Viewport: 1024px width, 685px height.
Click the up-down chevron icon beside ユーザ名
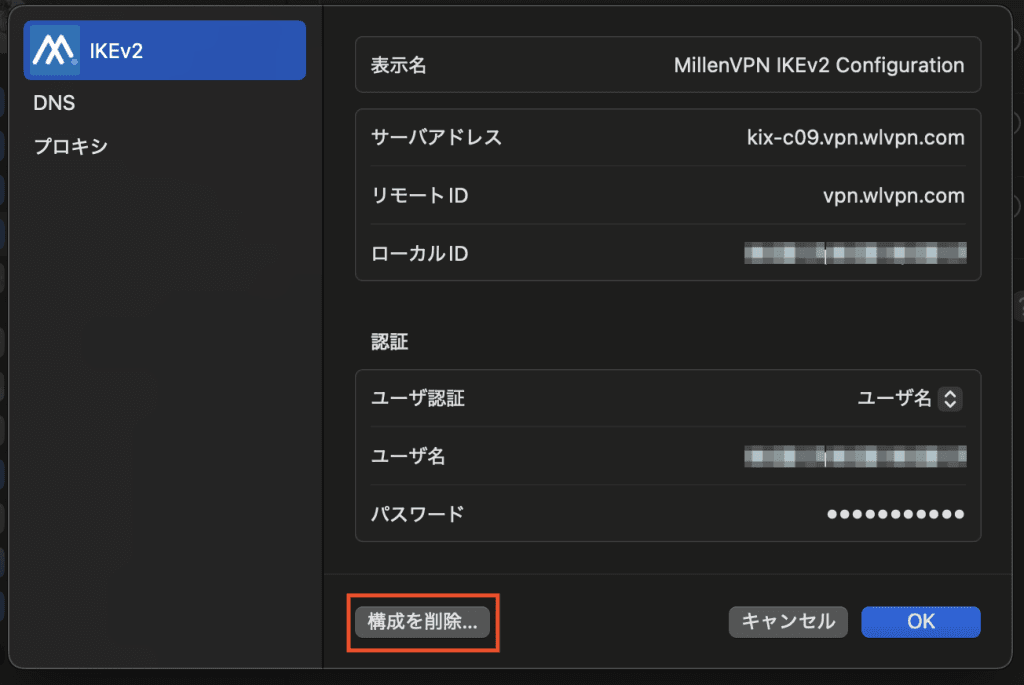[x=951, y=399]
